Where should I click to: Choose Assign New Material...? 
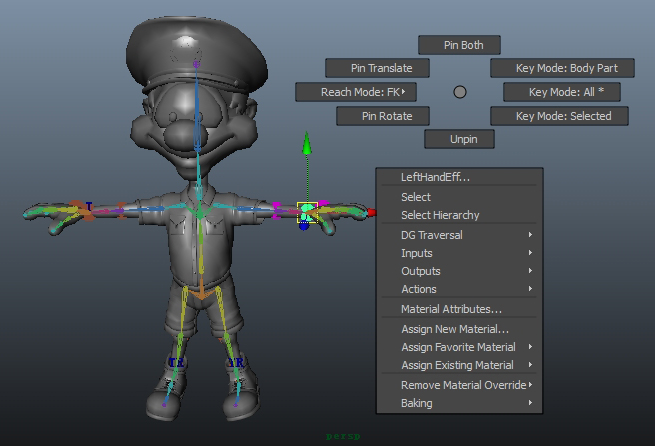tap(459, 329)
